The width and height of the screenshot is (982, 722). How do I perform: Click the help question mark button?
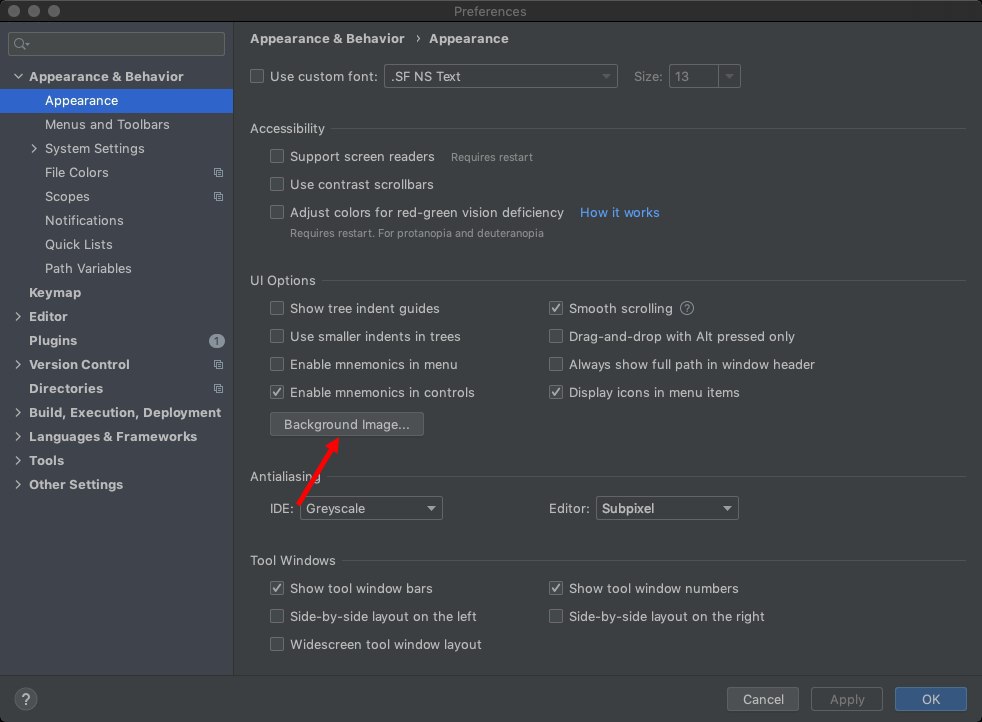27,699
